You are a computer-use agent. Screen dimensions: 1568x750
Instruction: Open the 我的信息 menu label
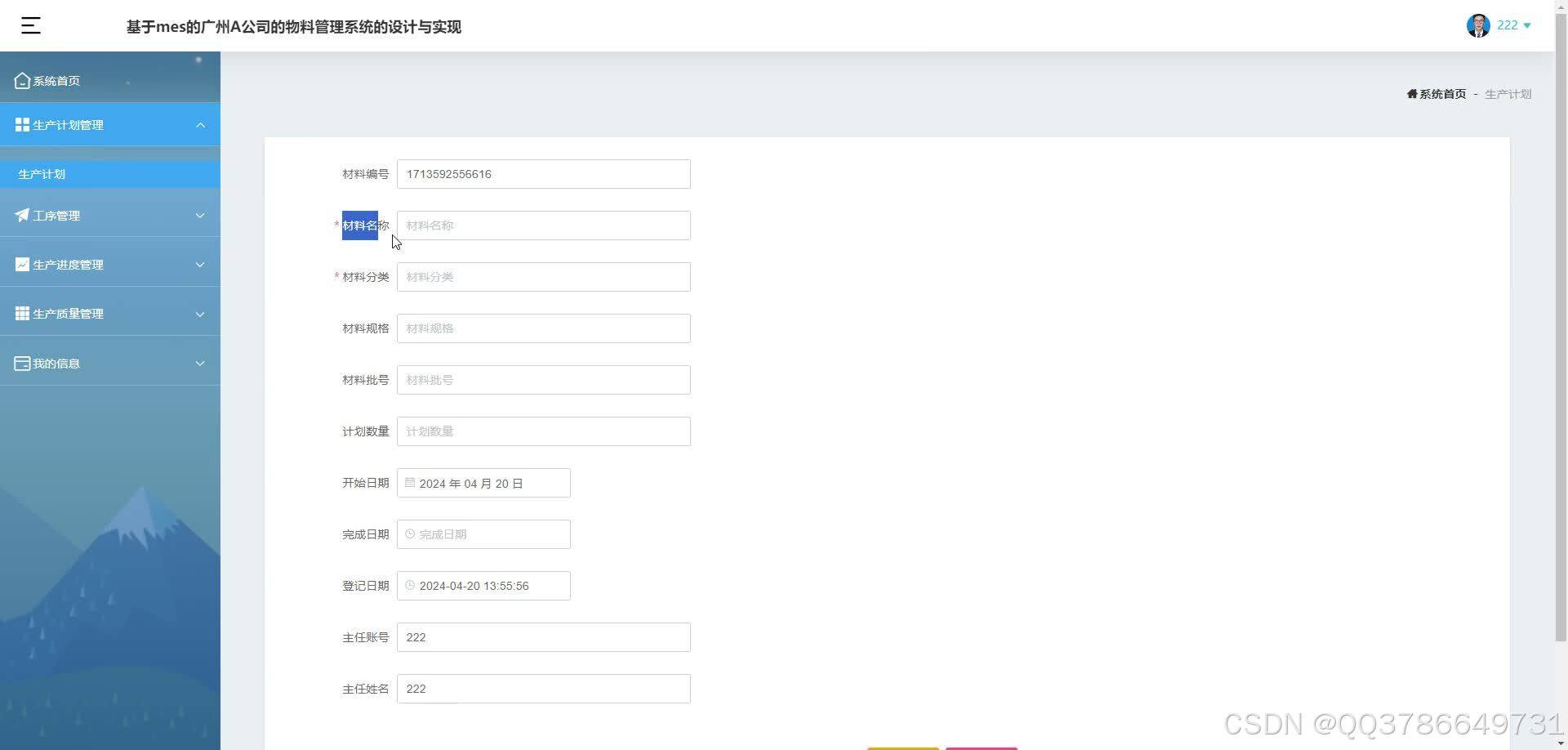click(56, 364)
